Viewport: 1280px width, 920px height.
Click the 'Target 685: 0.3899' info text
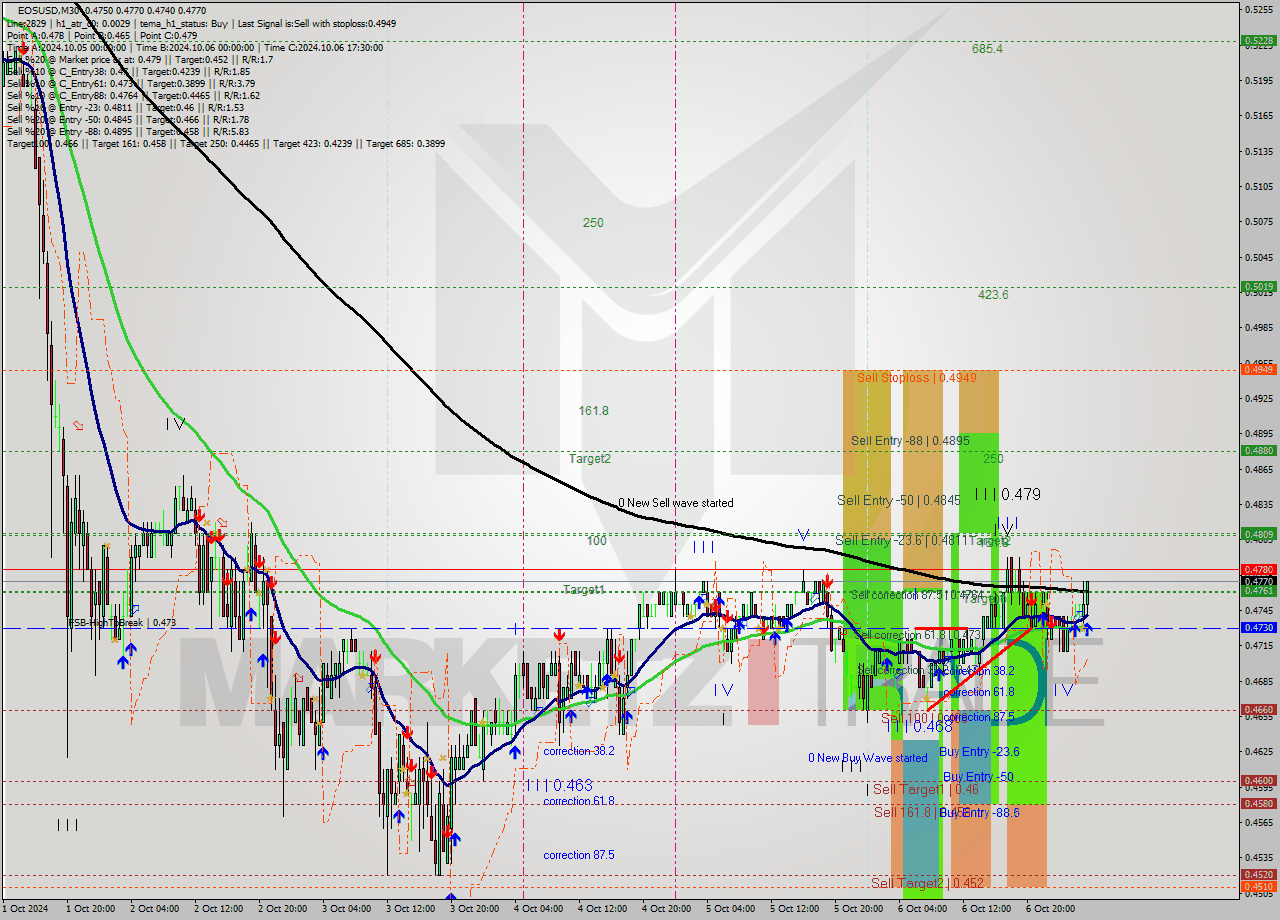click(405, 143)
